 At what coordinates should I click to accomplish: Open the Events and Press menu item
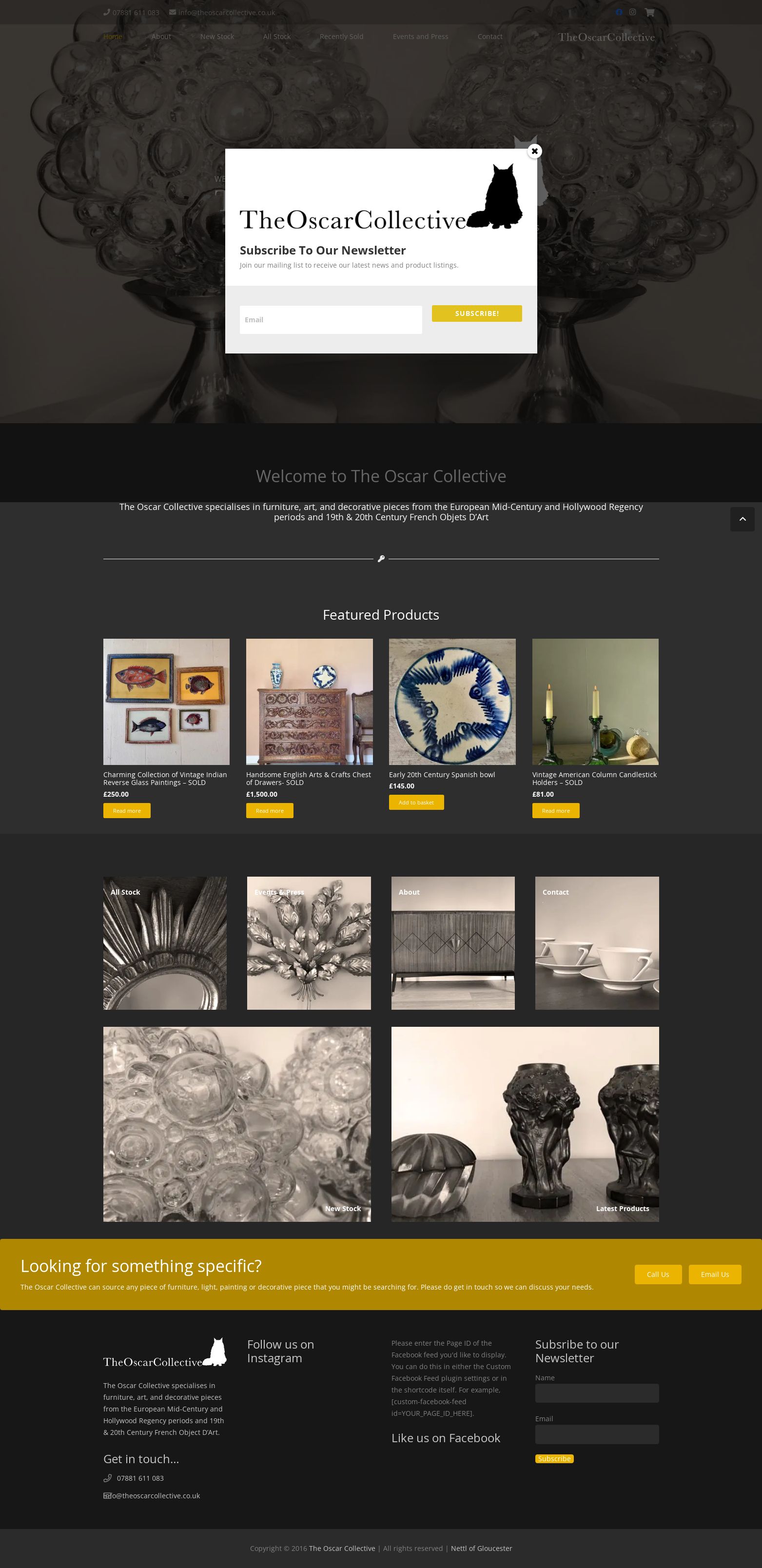point(420,37)
